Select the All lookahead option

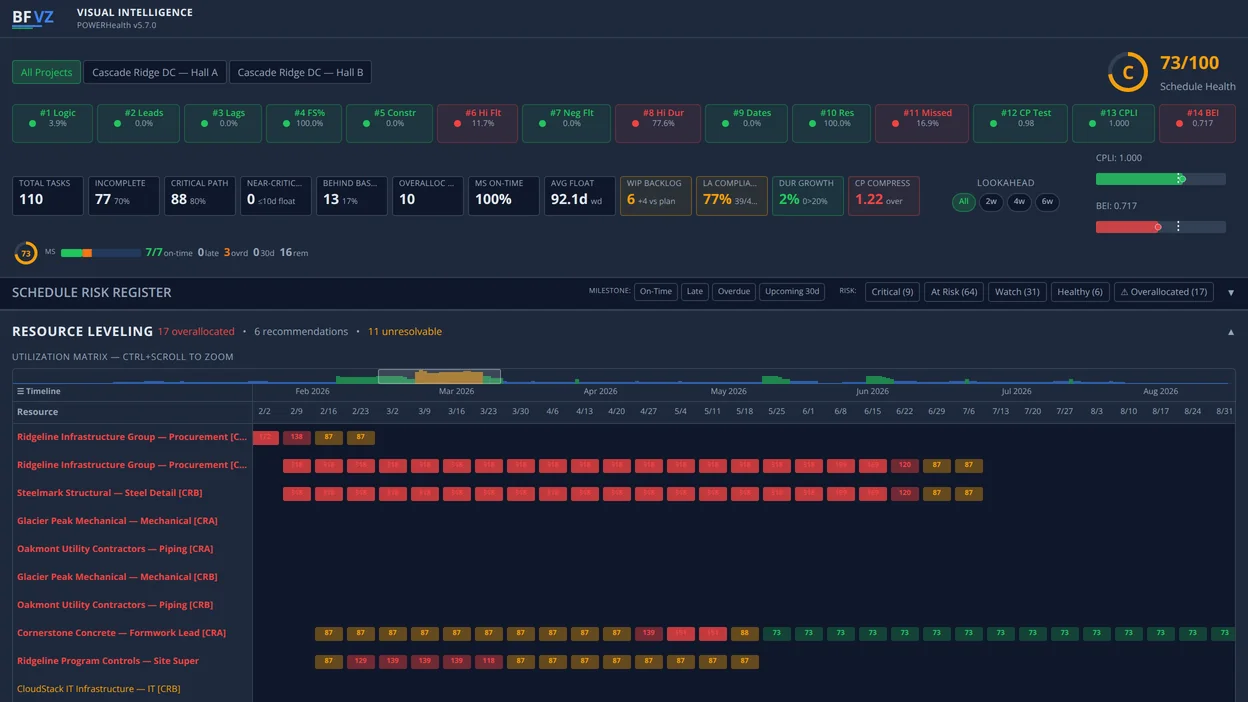coord(963,201)
